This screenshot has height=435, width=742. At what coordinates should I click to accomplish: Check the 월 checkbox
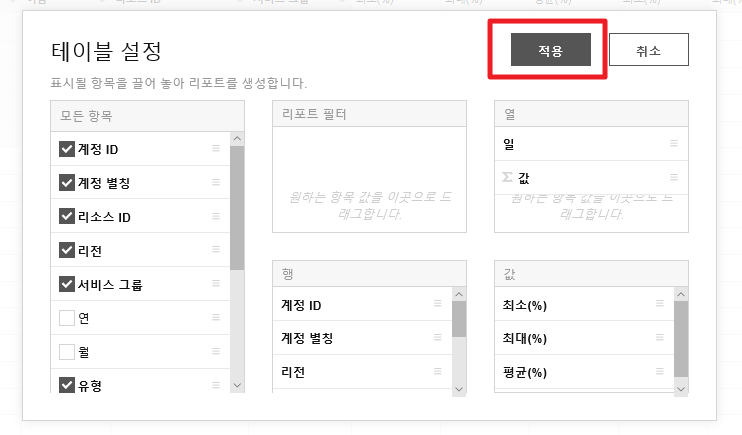coord(67,352)
